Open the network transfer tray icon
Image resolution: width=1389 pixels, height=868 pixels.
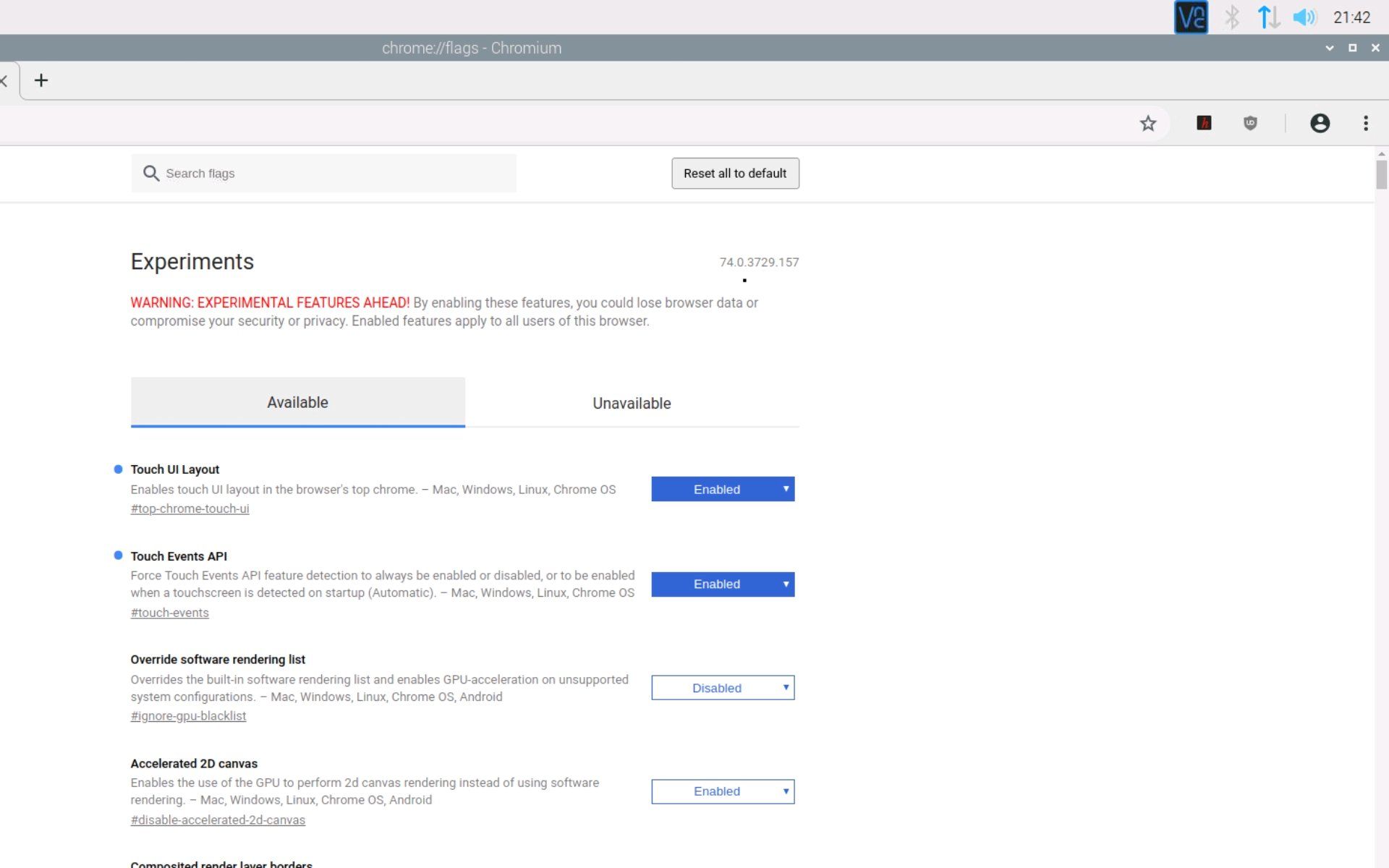(1269, 17)
